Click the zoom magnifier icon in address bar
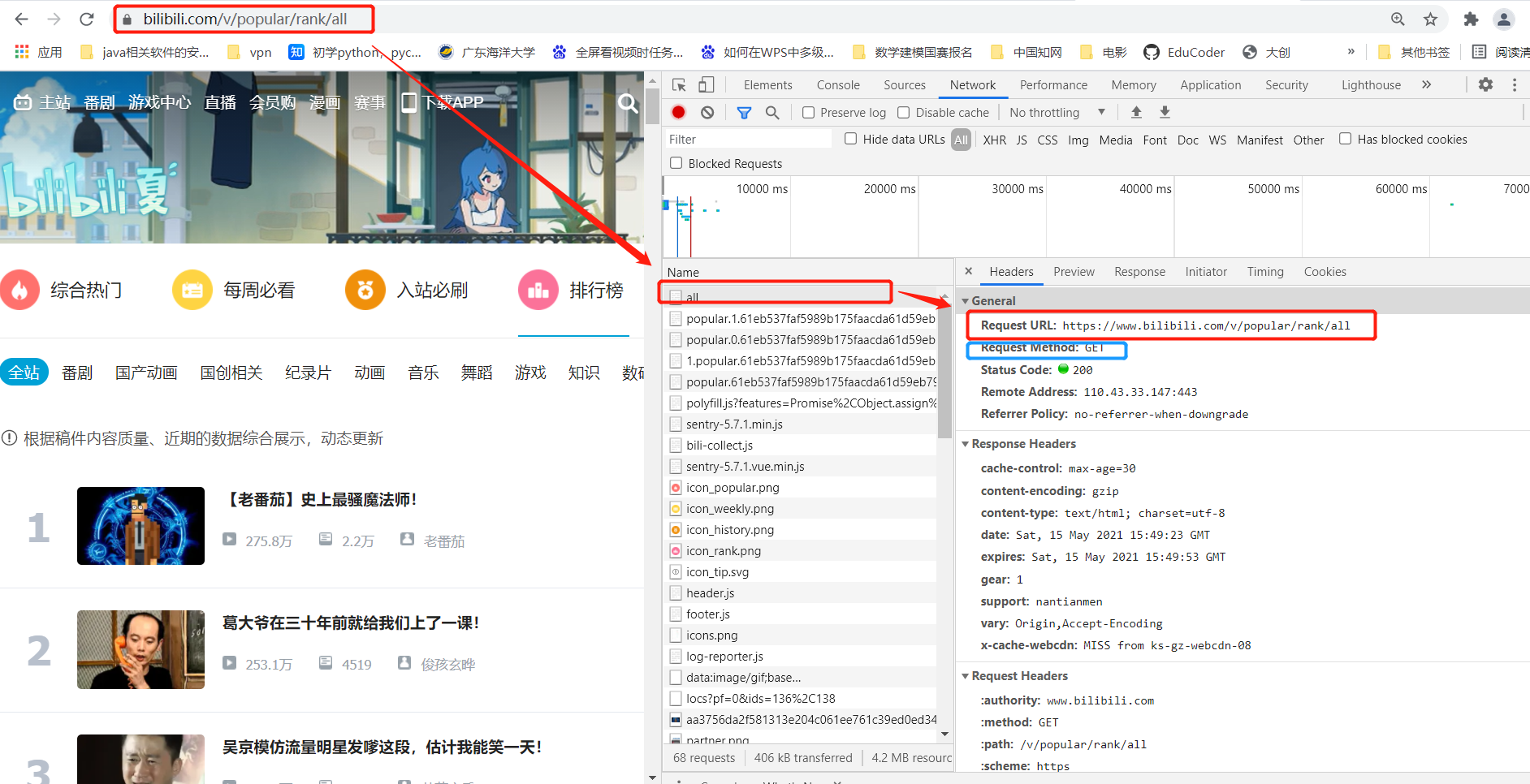Viewport: 1530px width, 784px height. point(1398,19)
